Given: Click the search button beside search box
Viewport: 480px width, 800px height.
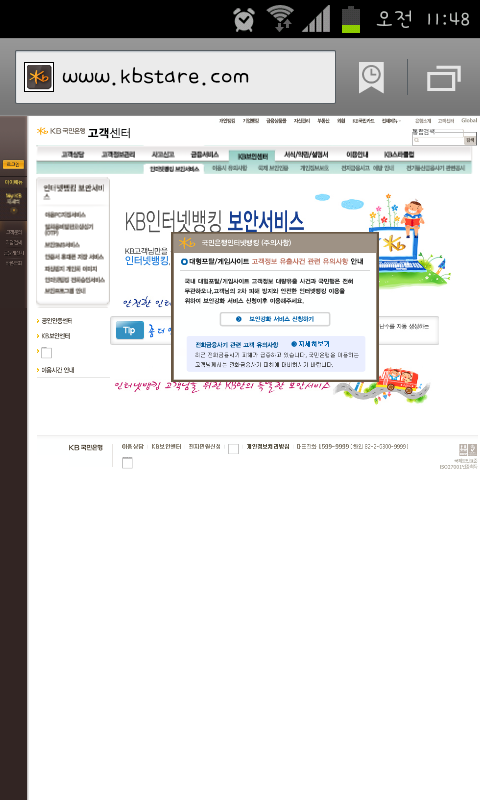Looking at the screenshot, I should coord(470,139).
